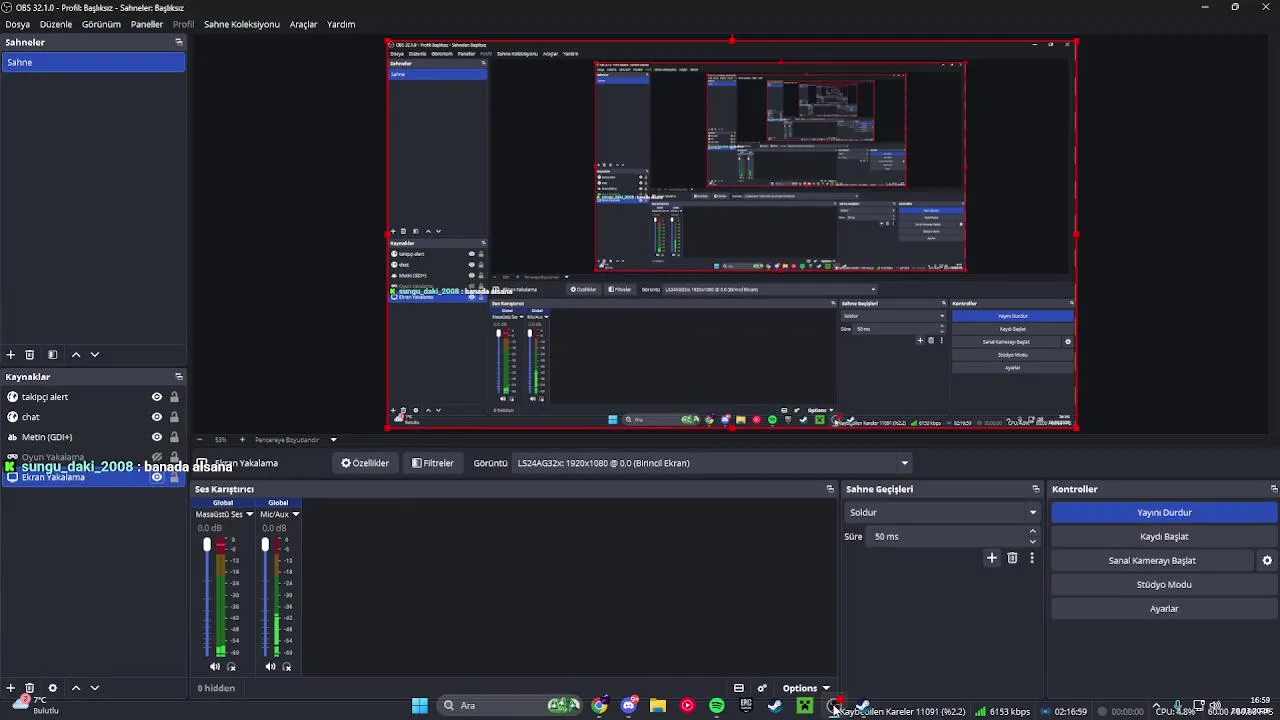The width and height of the screenshot is (1280, 720).
Task: Zoom in the preview with plus icon
Action: [241, 439]
